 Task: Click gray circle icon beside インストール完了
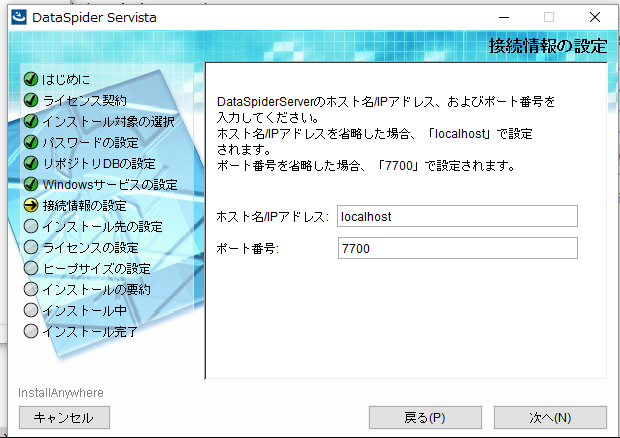[31, 331]
